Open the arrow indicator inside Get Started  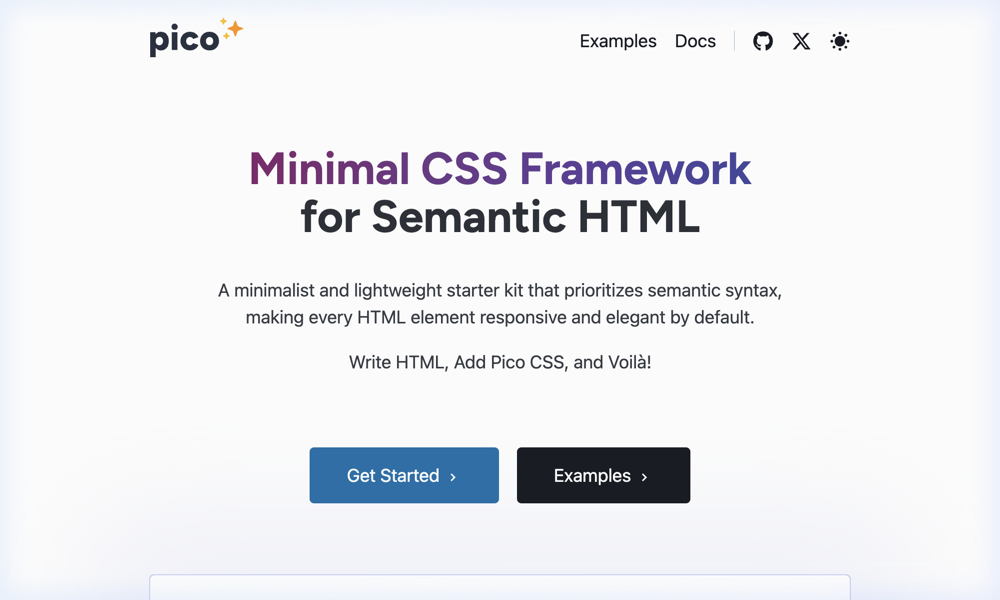[455, 476]
